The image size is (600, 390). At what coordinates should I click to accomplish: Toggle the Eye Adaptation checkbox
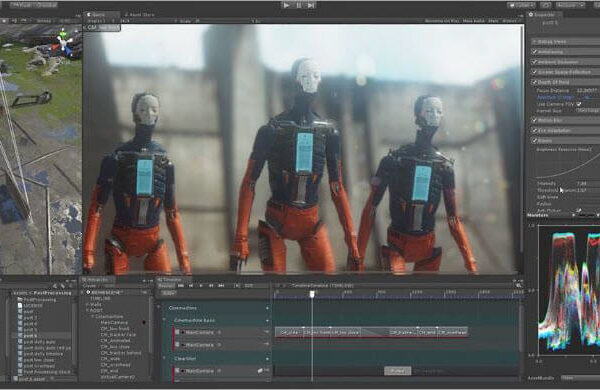tap(535, 130)
